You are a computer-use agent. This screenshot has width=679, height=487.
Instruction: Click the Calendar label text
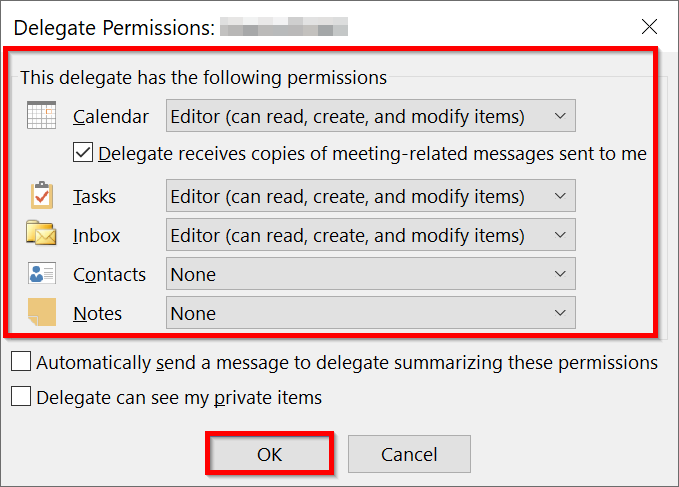tap(111, 117)
